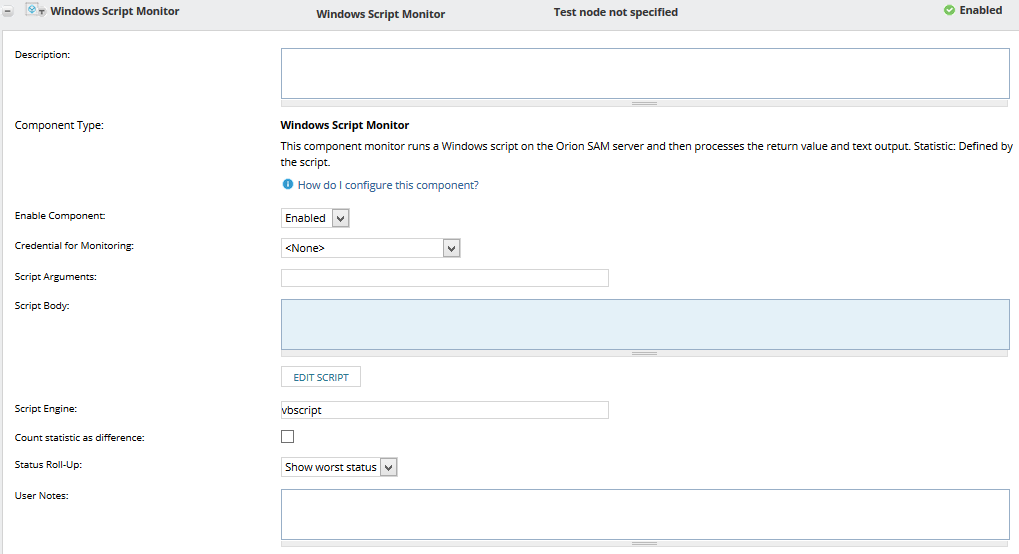1019x554 pixels.
Task: Click into the Script Engine field
Action: point(444,410)
